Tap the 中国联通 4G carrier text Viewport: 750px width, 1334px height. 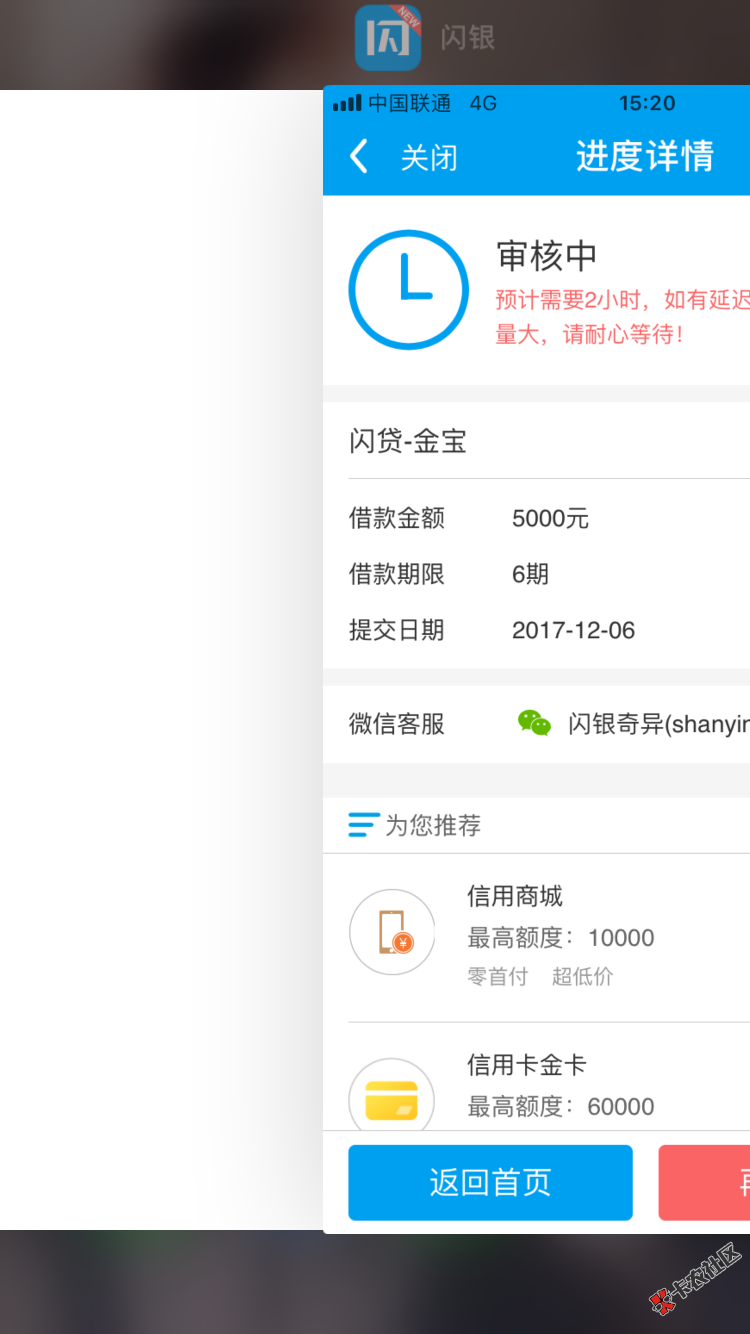[x=432, y=103]
